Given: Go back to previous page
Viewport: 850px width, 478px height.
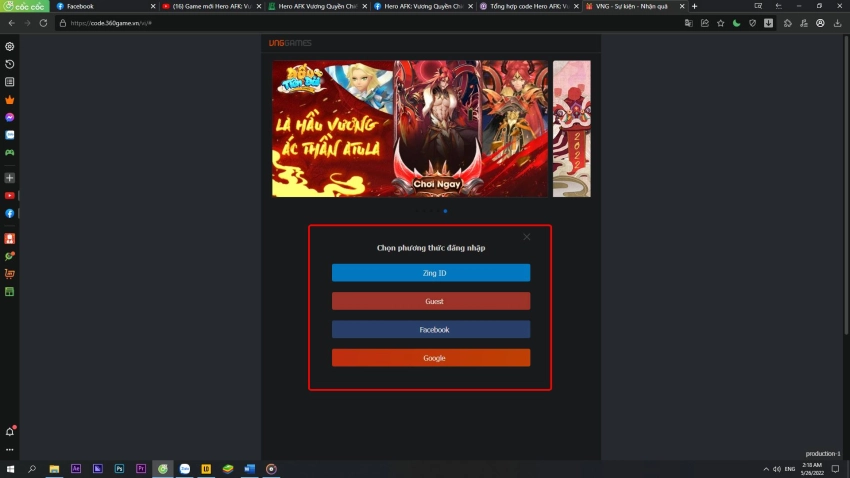Looking at the screenshot, I should point(11,23).
